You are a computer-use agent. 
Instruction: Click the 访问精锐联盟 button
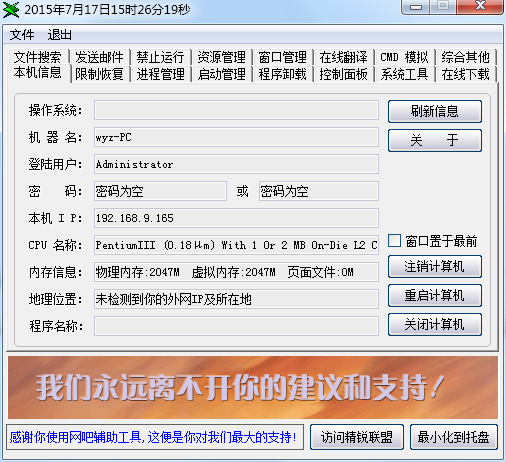coord(357,437)
